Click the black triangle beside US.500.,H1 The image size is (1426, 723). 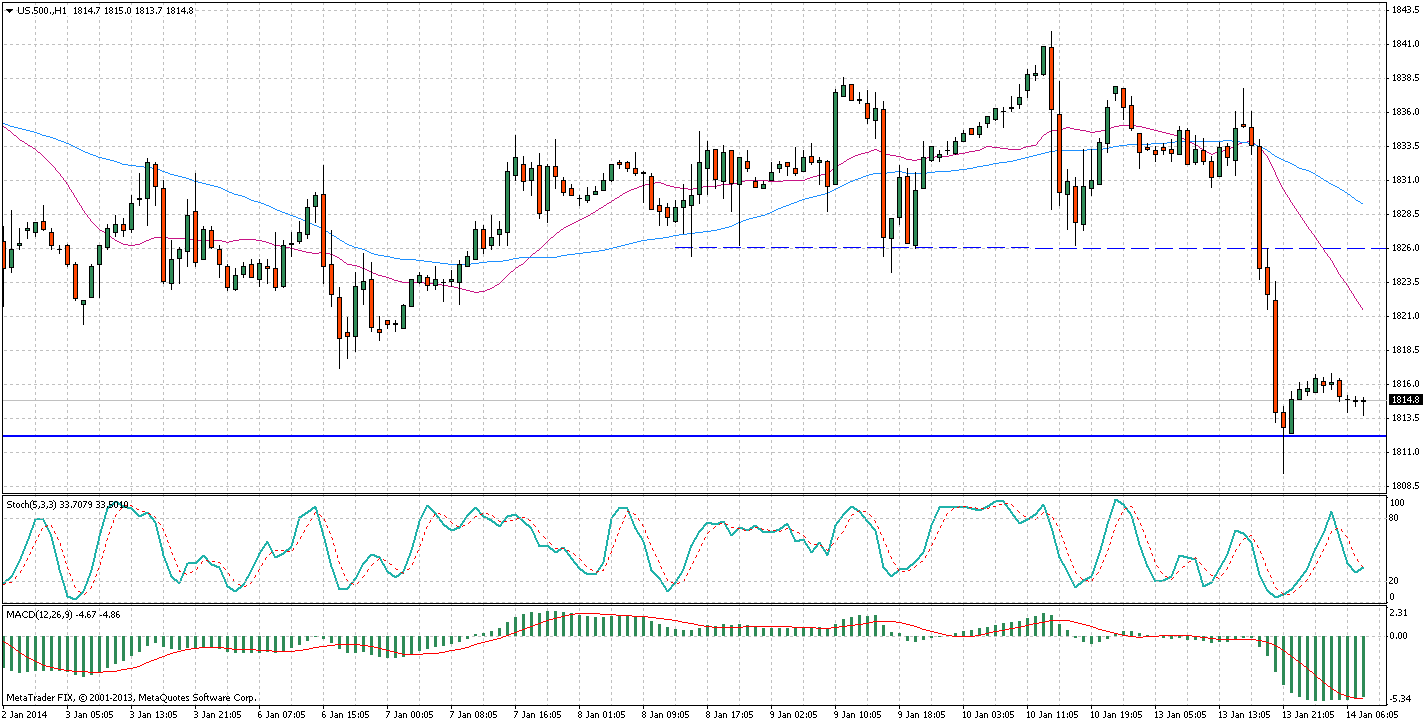pos(9,10)
